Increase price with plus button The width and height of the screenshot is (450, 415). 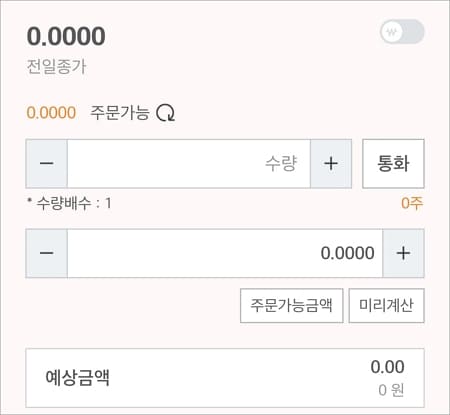coord(403,253)
